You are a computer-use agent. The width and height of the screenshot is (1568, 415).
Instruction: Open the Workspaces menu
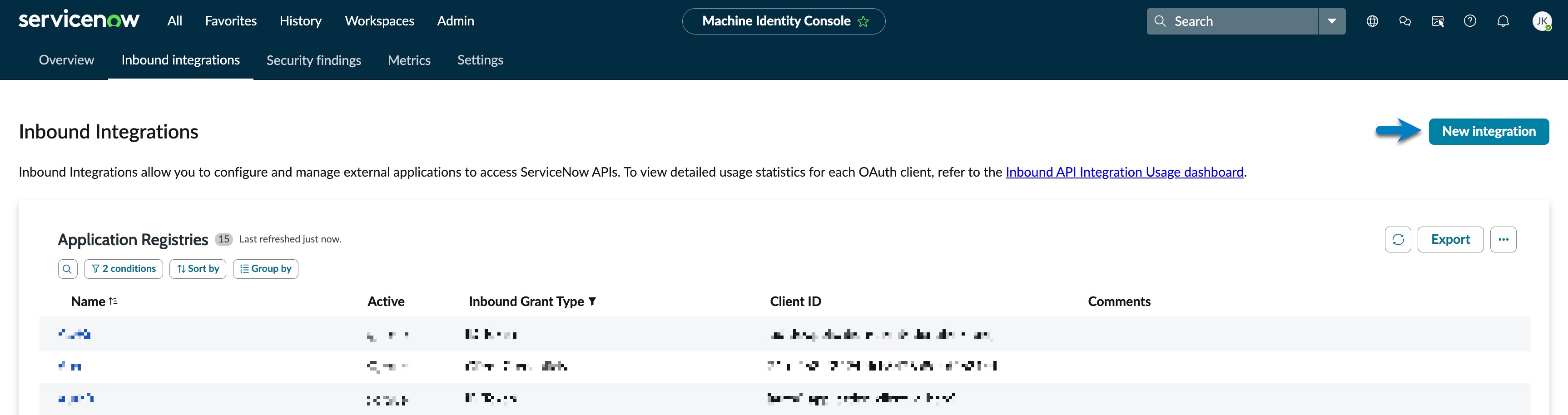pyautogui.click(x=379, y=21)
